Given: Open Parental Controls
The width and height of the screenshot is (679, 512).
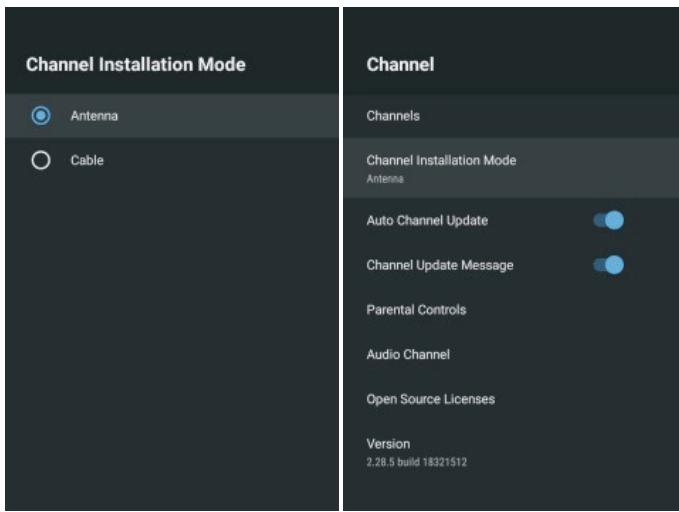Looking at the screenshot, I should tap(511, 310).
